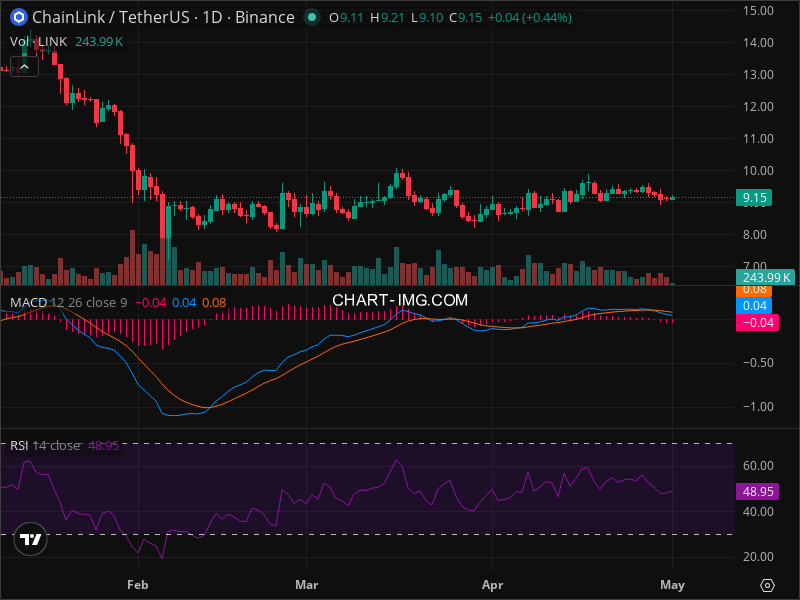
Task: Click the volume value 243.99 K in legend
Action: (x=99, y=42)
